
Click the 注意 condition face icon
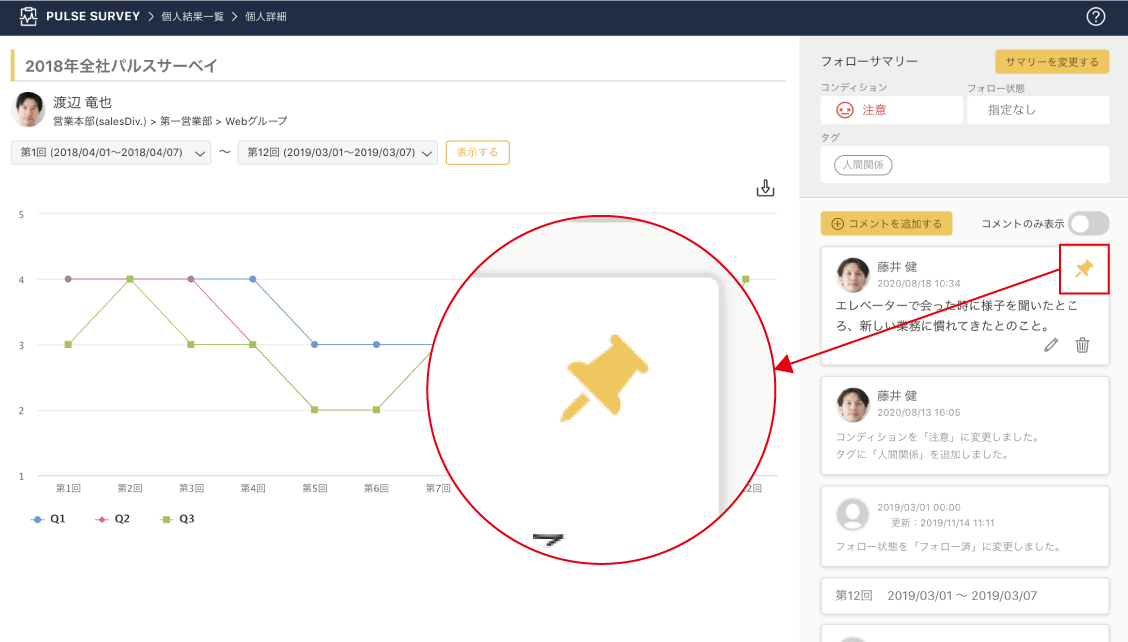pos(844,110)
